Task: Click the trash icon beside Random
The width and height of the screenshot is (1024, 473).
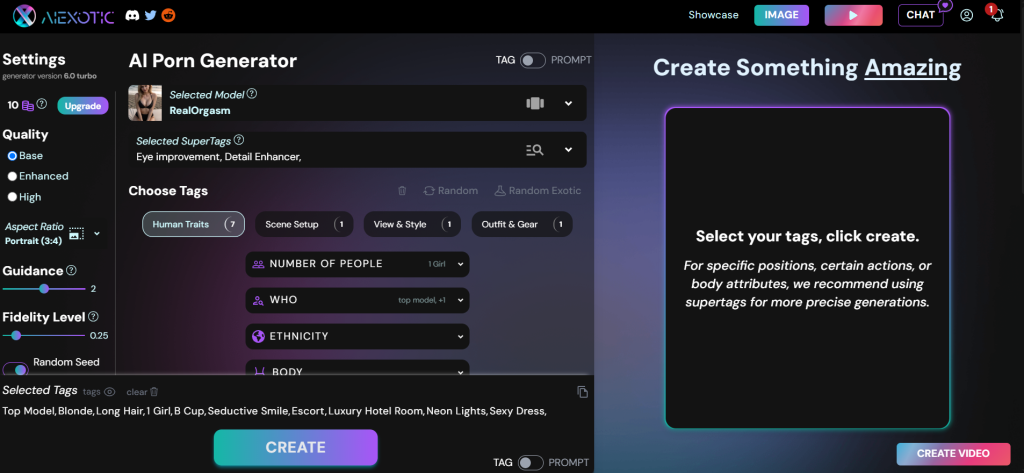Action: [402, 191]
